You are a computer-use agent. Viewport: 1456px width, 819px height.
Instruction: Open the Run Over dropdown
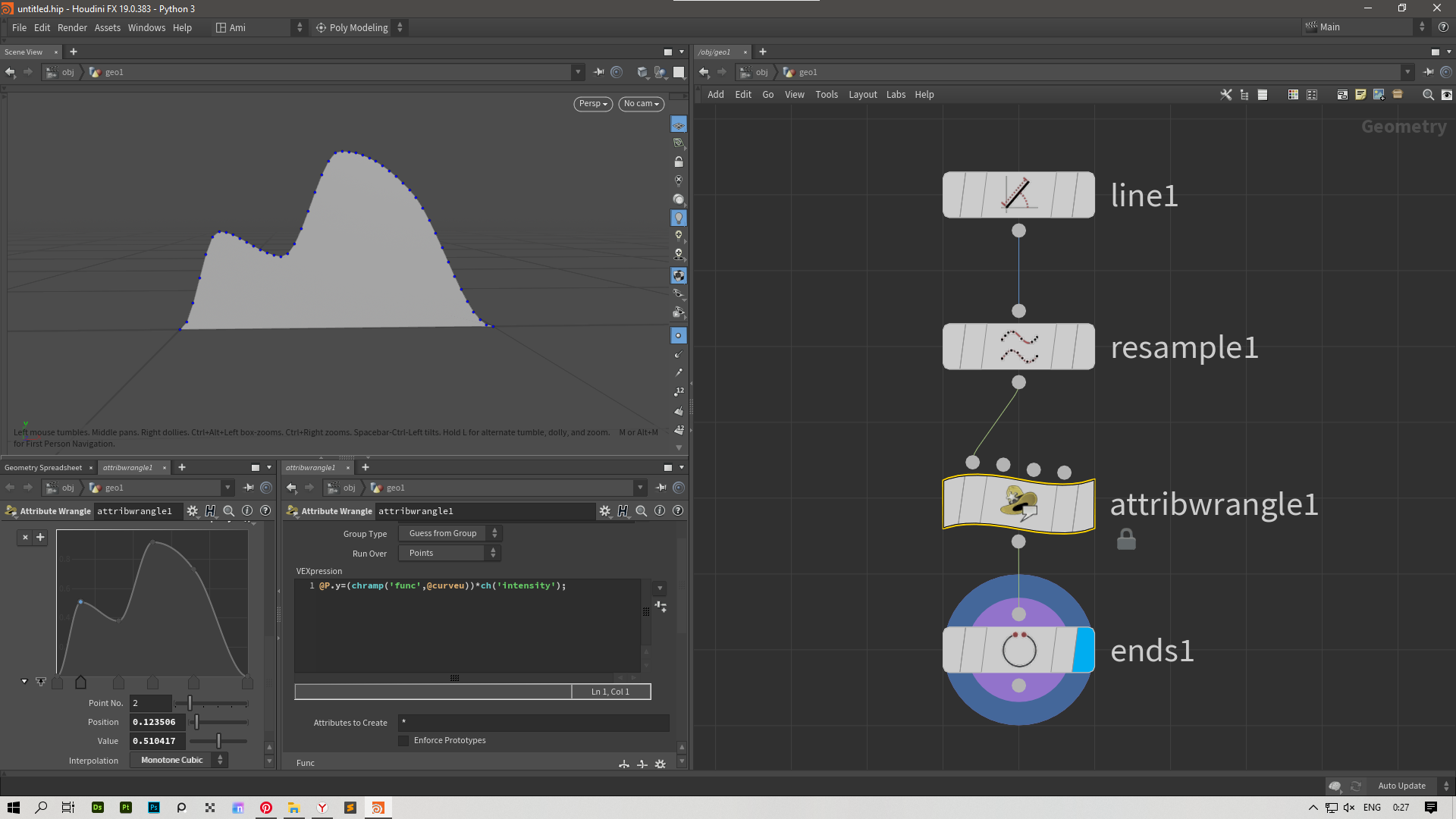pyautogui.click(x=450, y=554)
